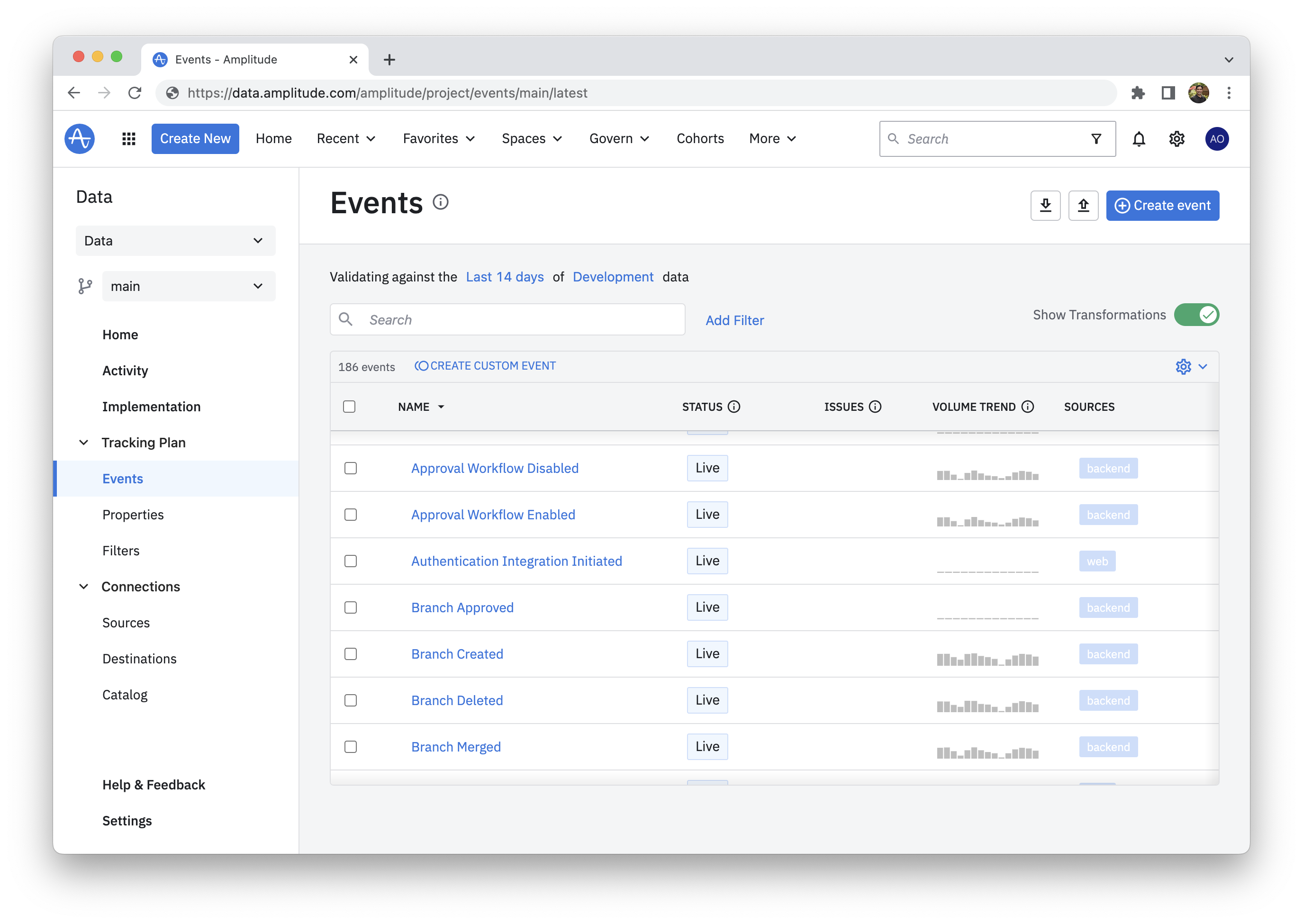Collapse the Tracking Plan section
This screenshot has width=1303, height=924.
[x=84, y=443]
